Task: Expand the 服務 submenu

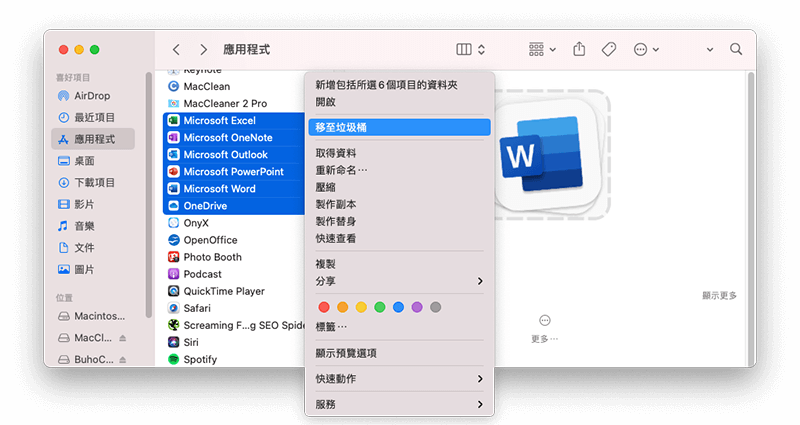Action: point(399,404)
